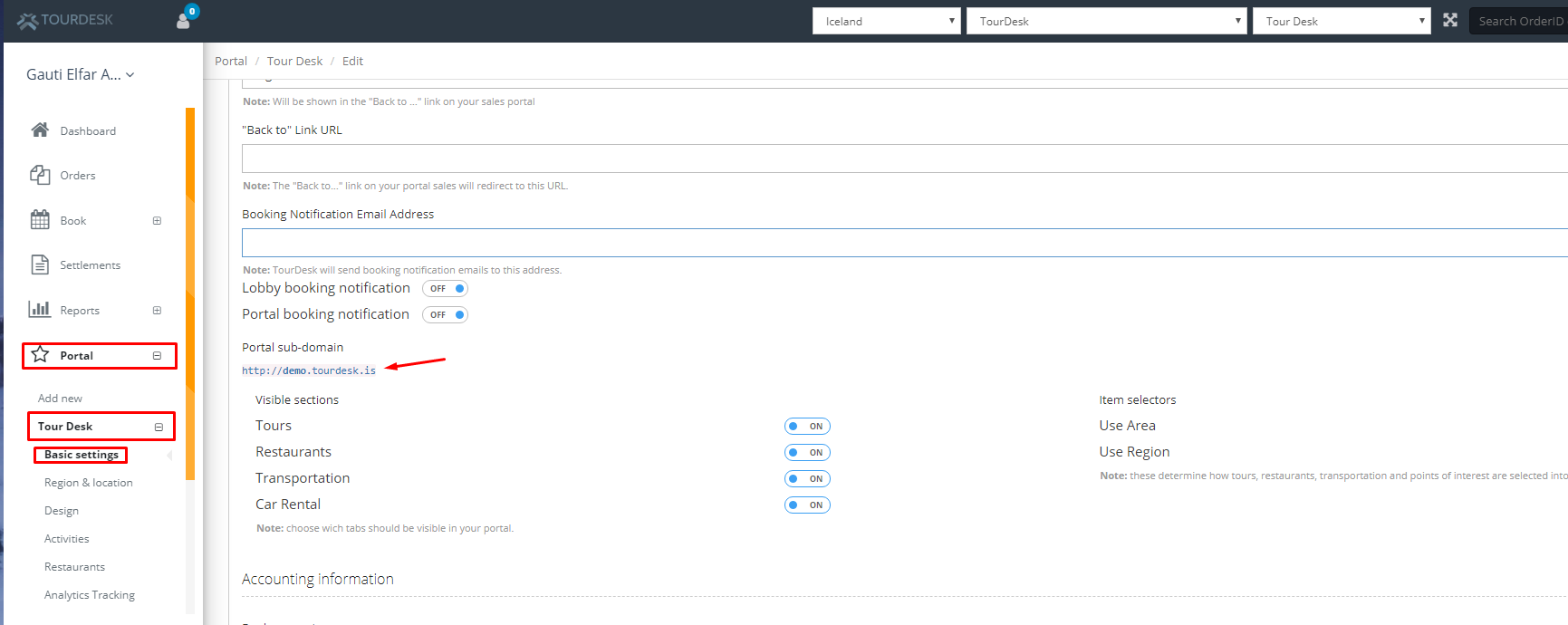Click the Portal sub-domain label
The height and width of the screenshot is (625, 1568).
pos(293,347)
